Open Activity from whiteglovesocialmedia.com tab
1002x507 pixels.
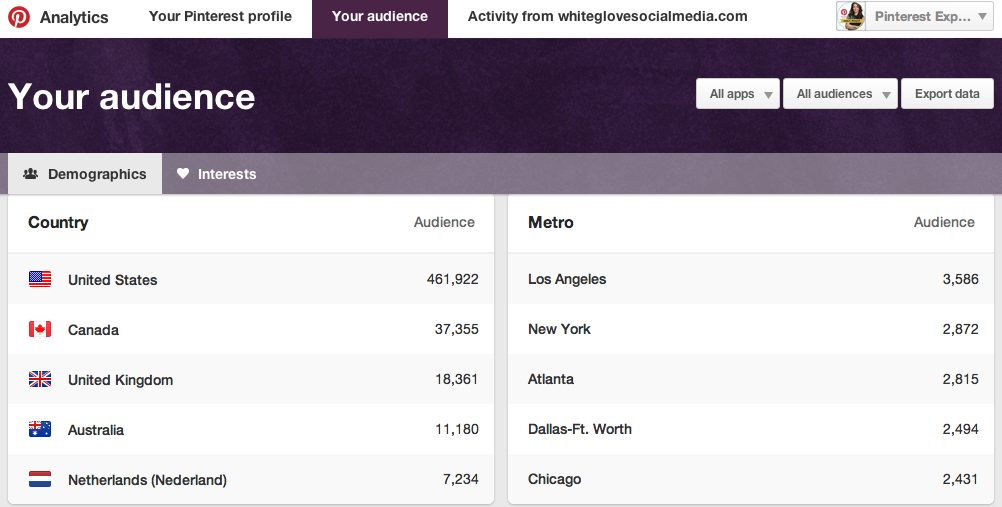point(607,17)
